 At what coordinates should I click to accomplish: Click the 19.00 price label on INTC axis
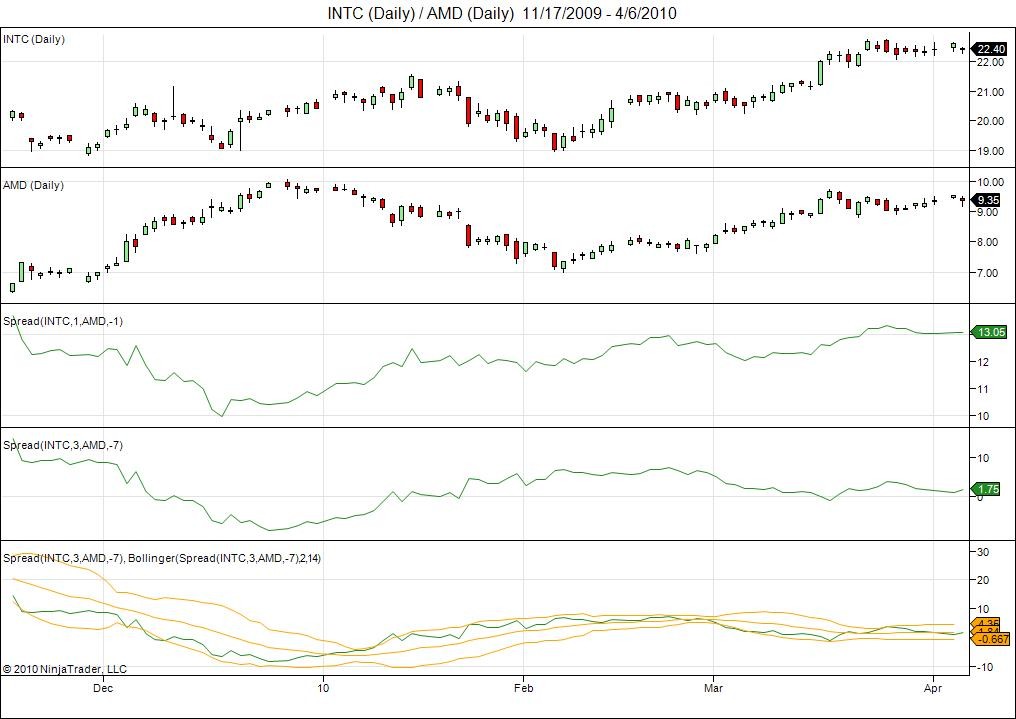[991, 151]
